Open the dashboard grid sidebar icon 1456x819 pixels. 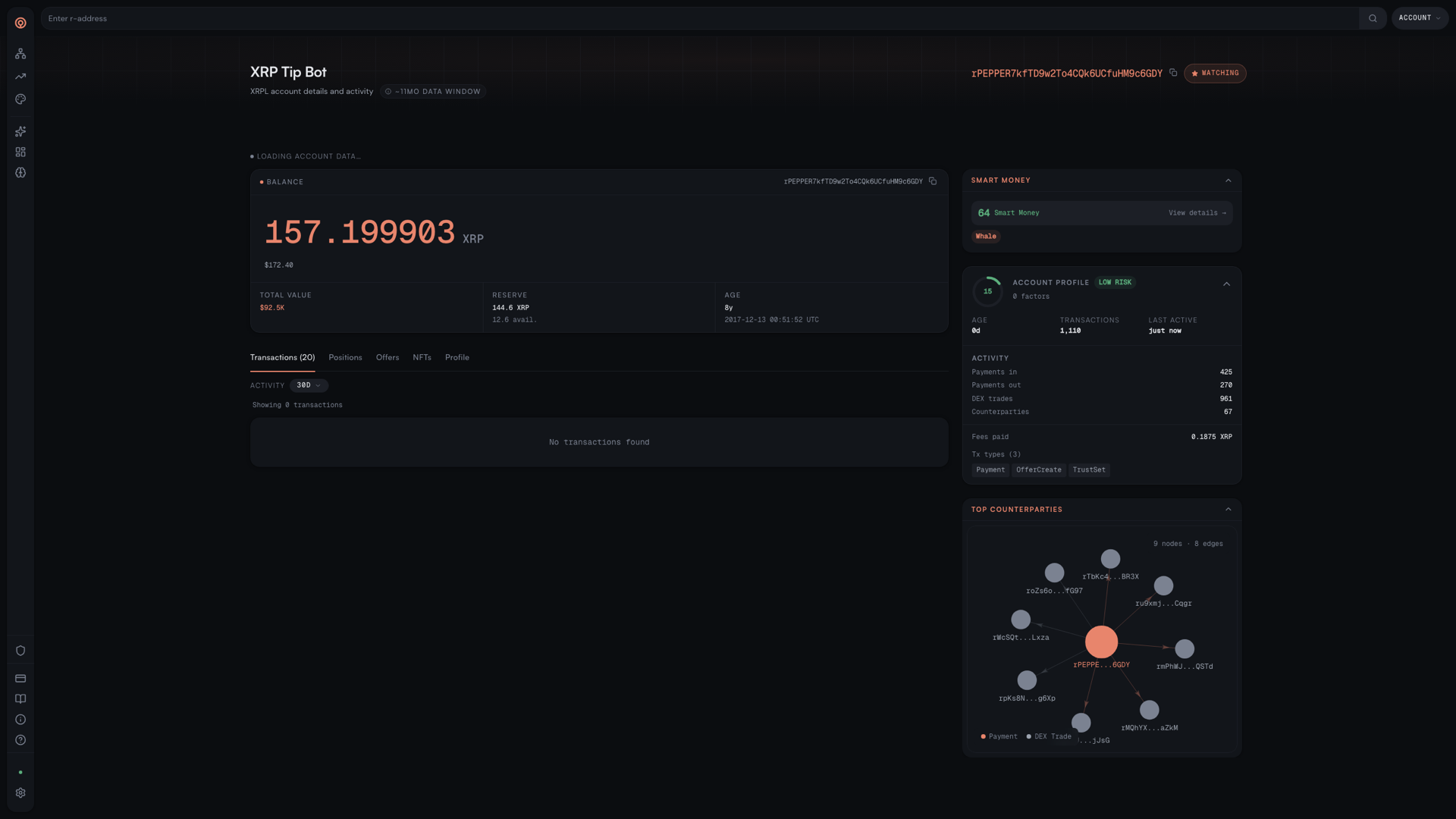20,152
